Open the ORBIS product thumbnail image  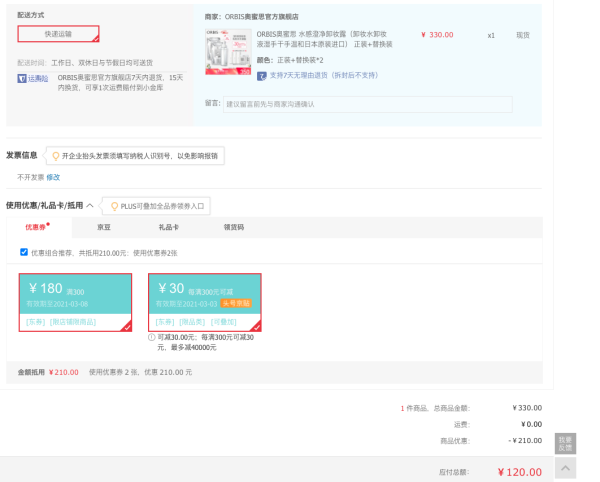[x=228, y=52]
